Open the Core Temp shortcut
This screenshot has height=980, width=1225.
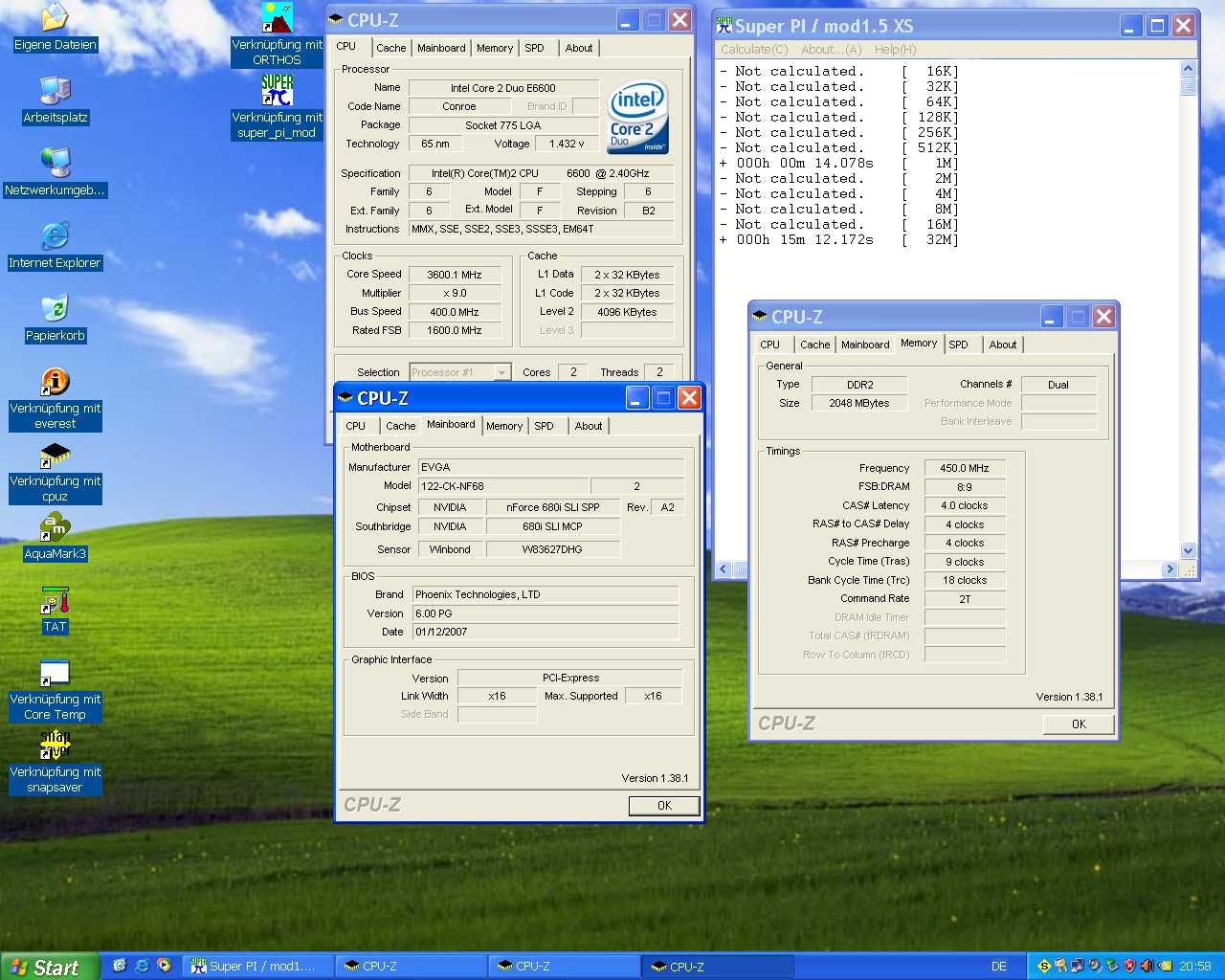pos(56,674)
